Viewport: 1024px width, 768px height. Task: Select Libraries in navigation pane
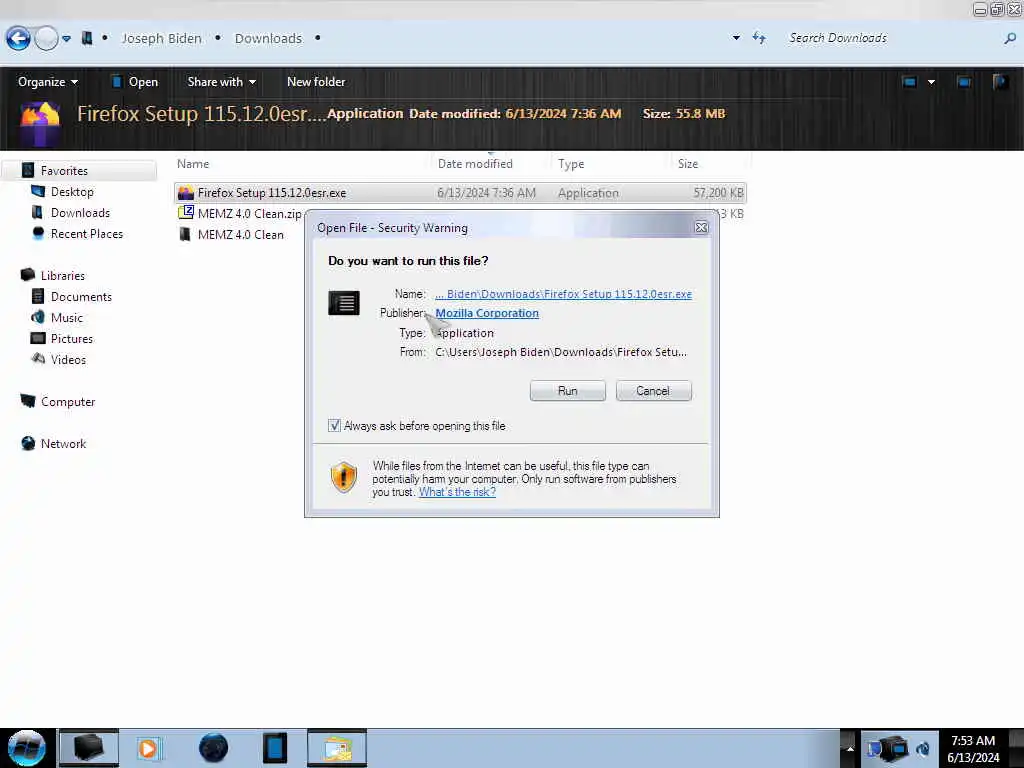point(63,276)
